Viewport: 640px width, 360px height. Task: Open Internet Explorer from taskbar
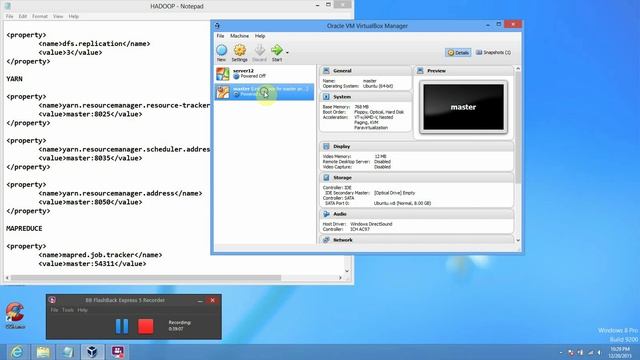tap(17, 352)
